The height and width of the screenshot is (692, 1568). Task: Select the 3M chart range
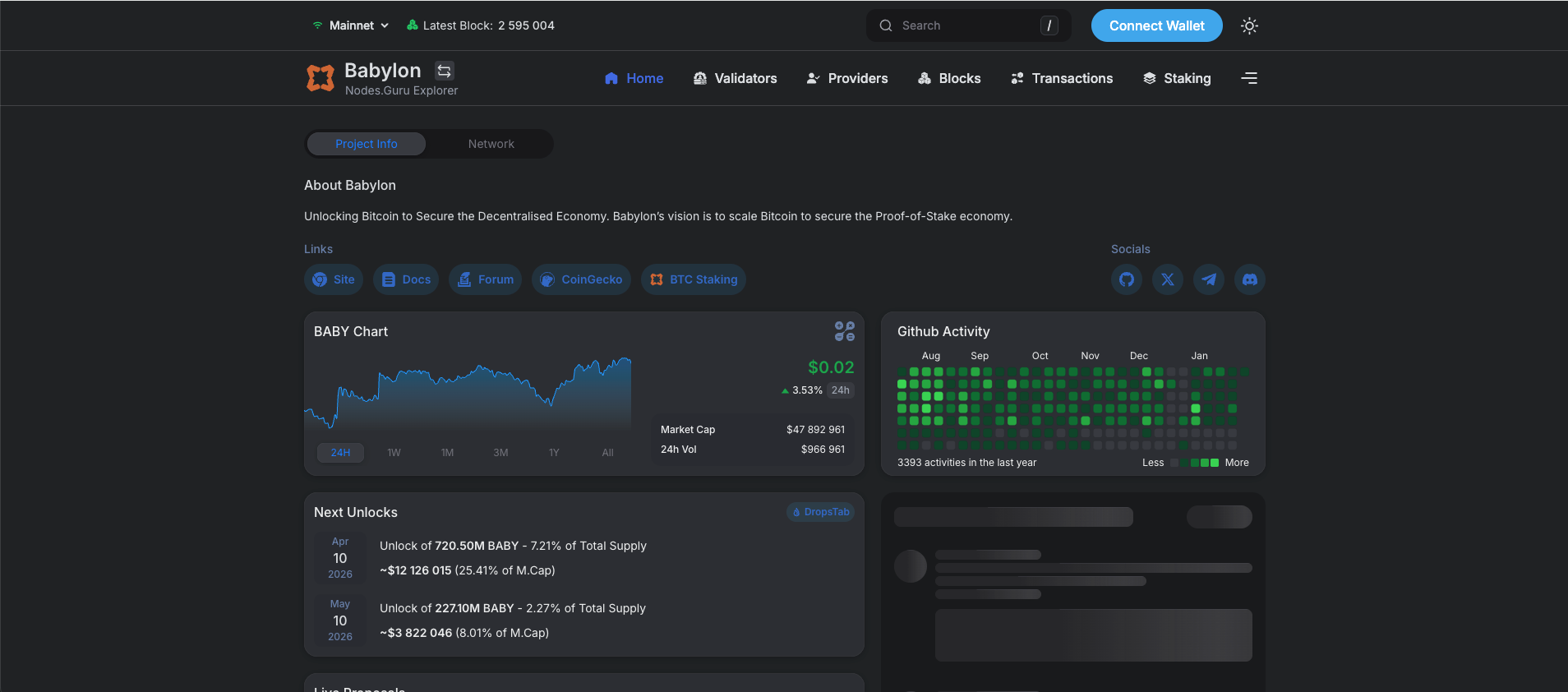[x=500, y=453]
